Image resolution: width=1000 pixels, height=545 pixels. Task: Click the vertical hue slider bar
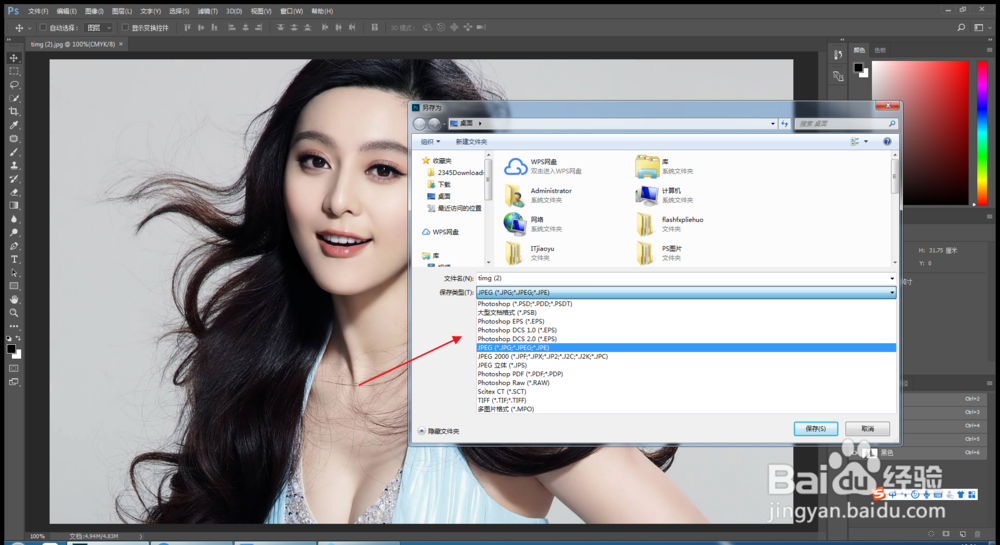tap(982, 133)
